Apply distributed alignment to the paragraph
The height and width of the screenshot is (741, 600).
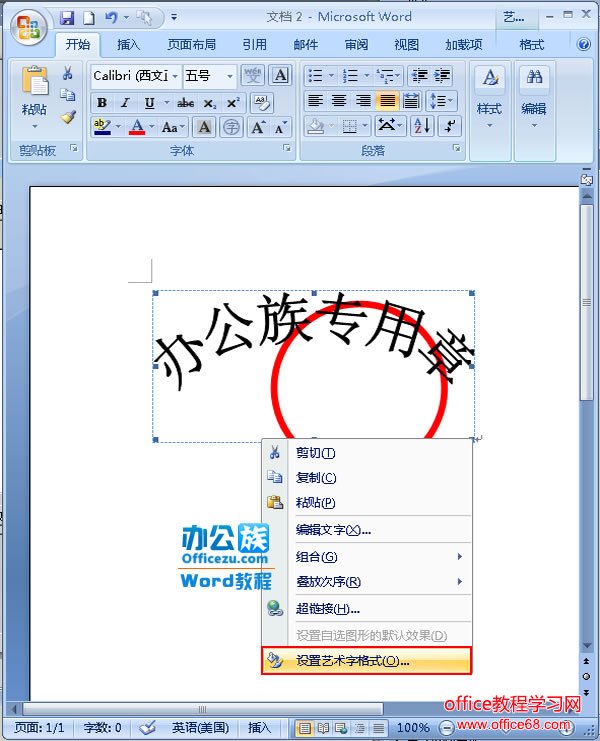click(411, 101)
